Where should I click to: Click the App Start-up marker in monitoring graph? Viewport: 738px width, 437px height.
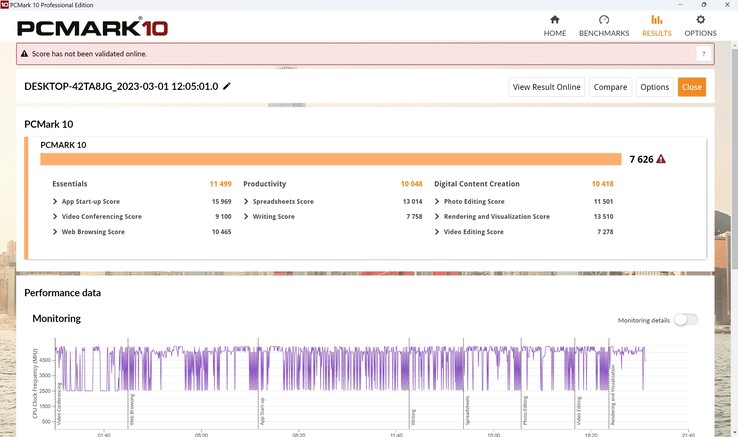point(263,412)
